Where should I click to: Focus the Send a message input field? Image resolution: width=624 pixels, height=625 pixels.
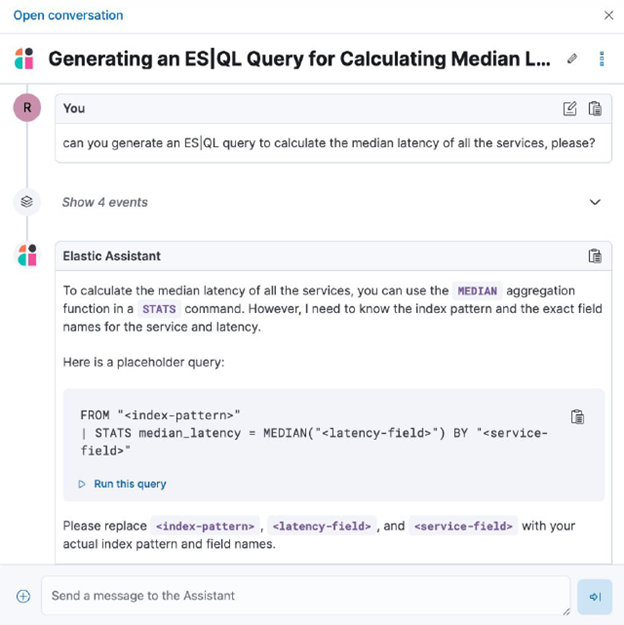pos(306,596)
